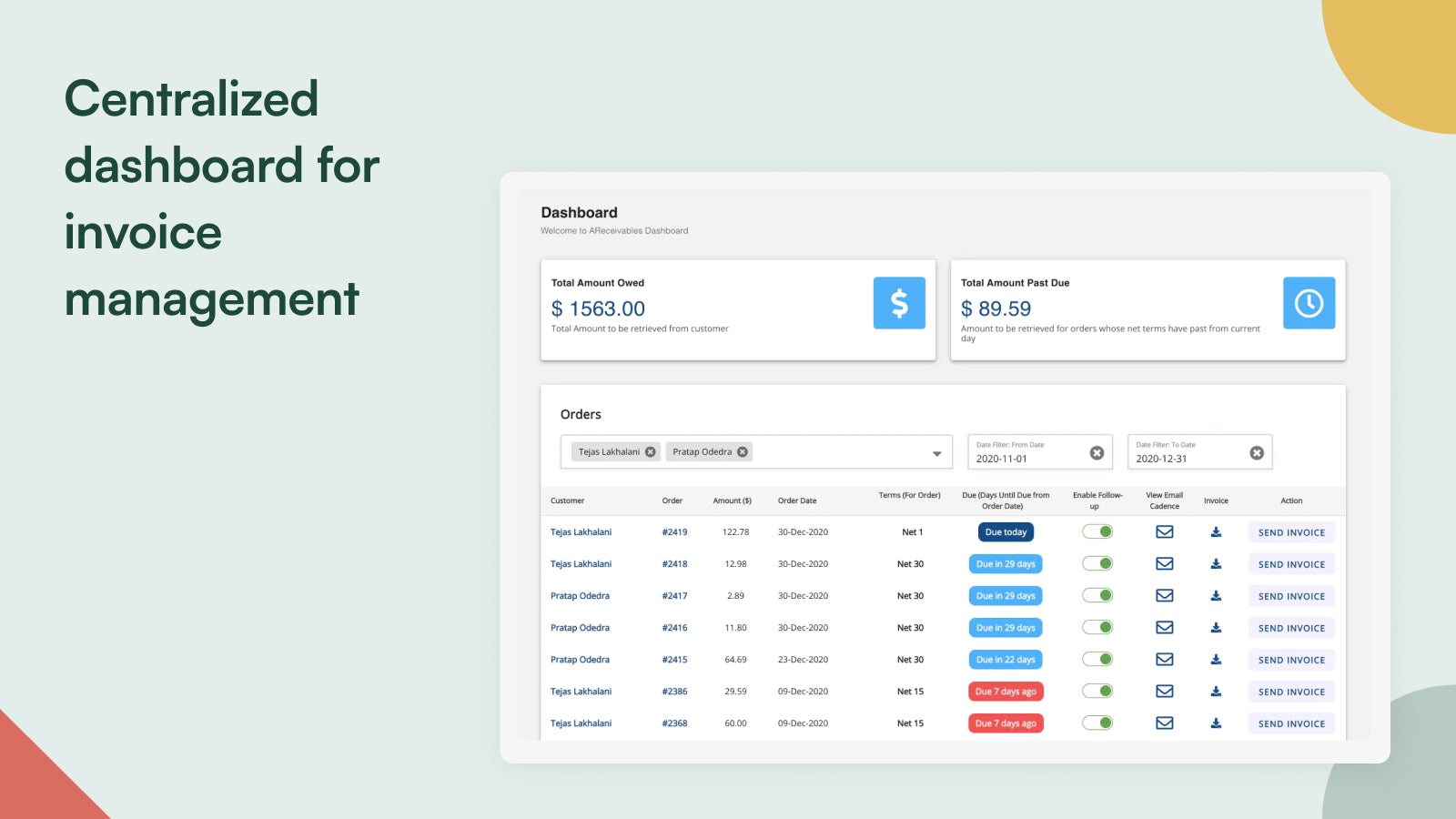
Task: Click the Due today badge
Action: tap(1006, 532)
